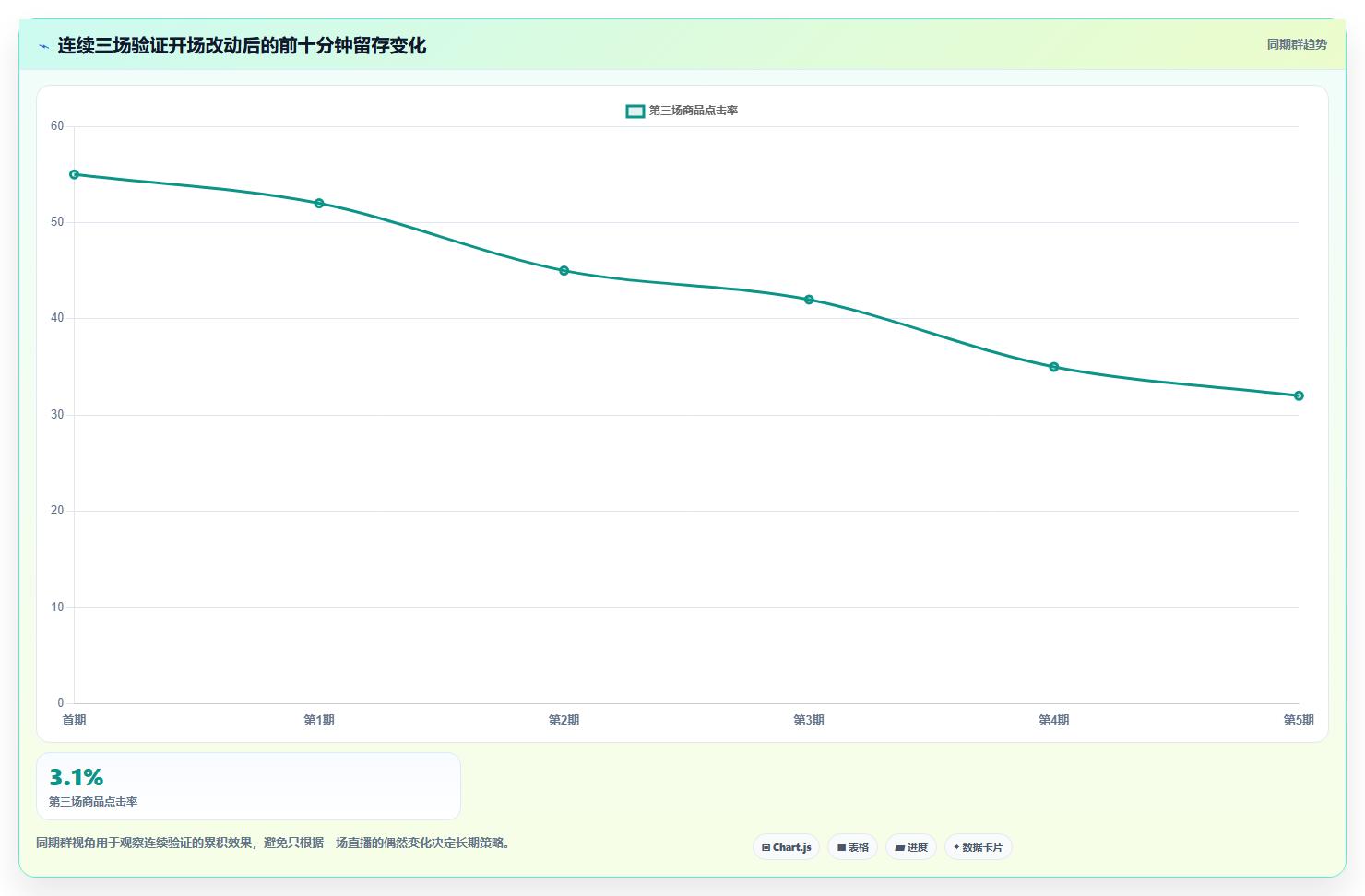Click the 第2期 x-axis label
Viewport: 1365px width, 896px height.
point(564,720)
